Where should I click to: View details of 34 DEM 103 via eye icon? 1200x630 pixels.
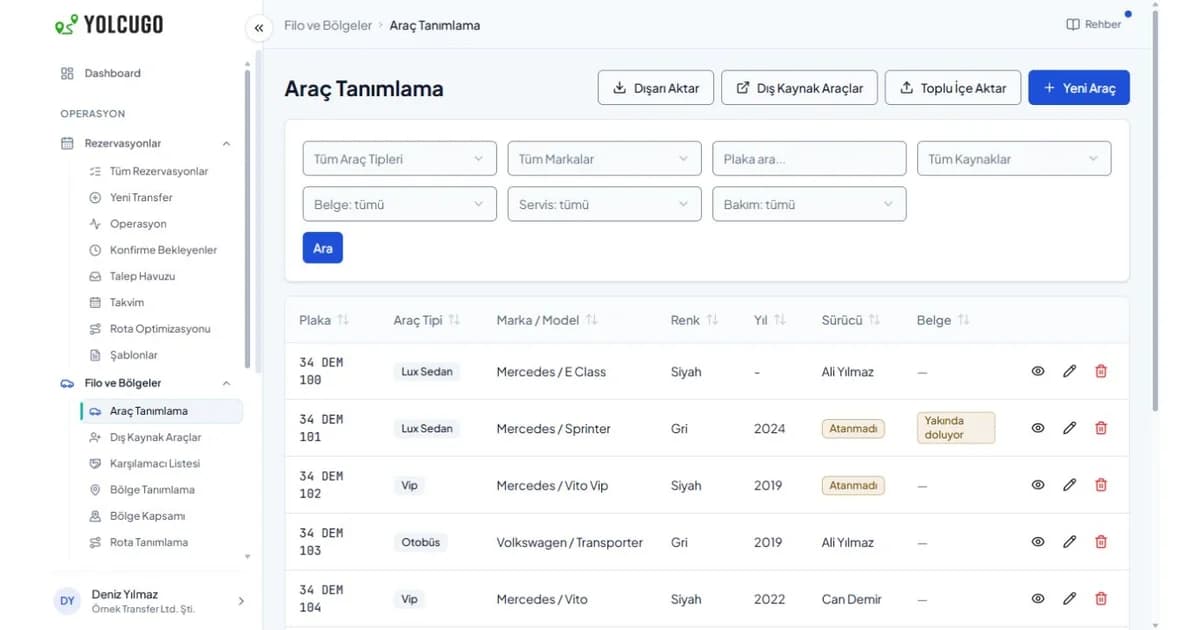click(x=1038, y=542)
